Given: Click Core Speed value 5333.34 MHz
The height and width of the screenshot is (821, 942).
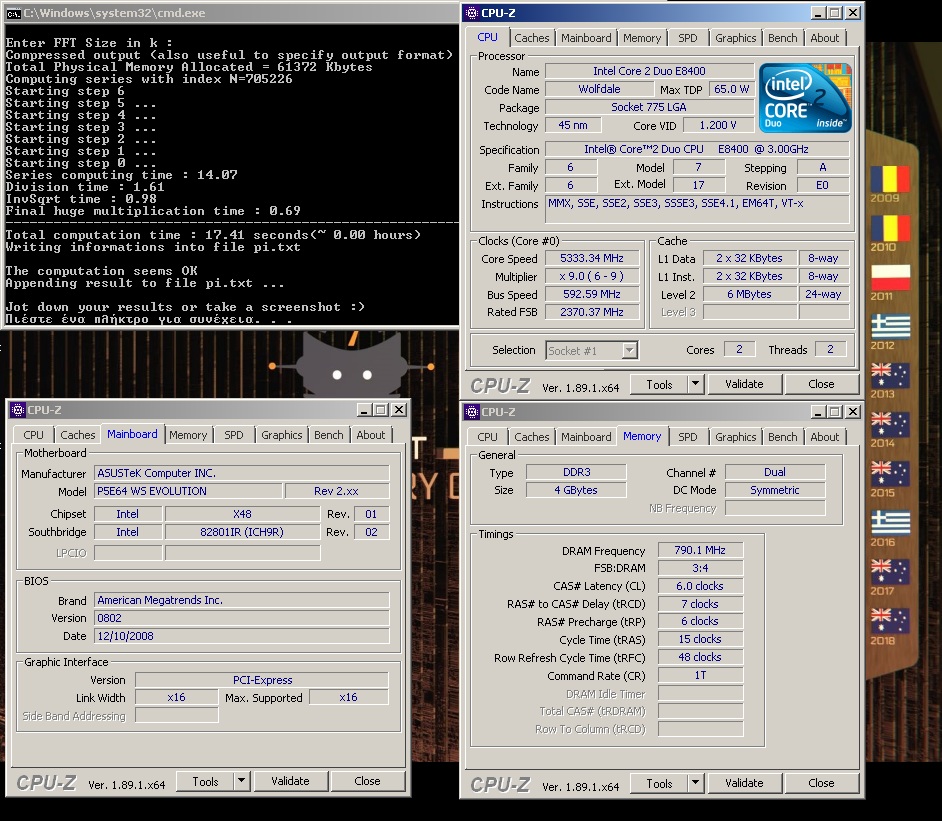Looking at the screenshot, I should click(592, 258).
